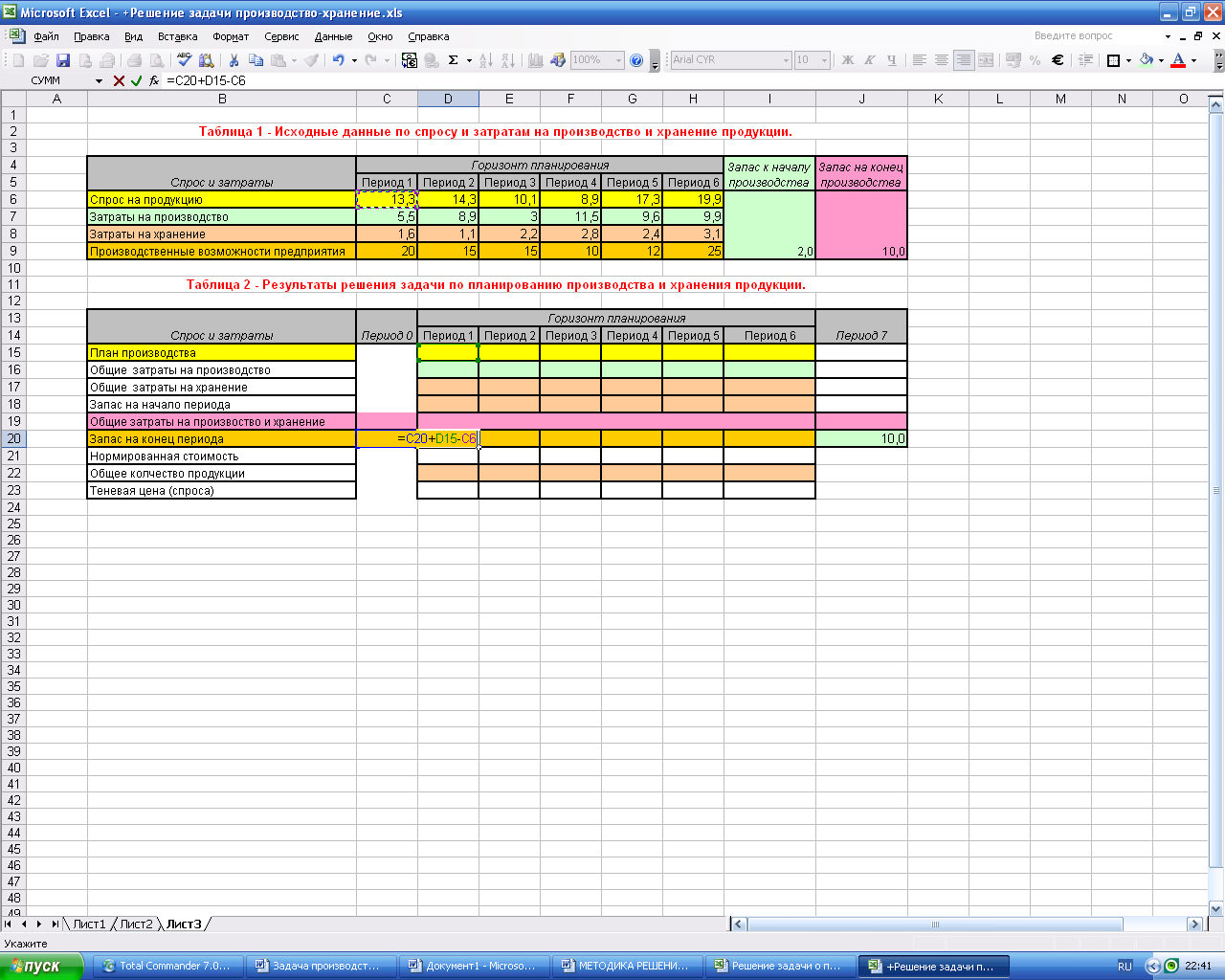Image resolution: width=1225 pixels, height=980 pixels.
Task: Click the Open file icon
Action: (x=41, y=60)
